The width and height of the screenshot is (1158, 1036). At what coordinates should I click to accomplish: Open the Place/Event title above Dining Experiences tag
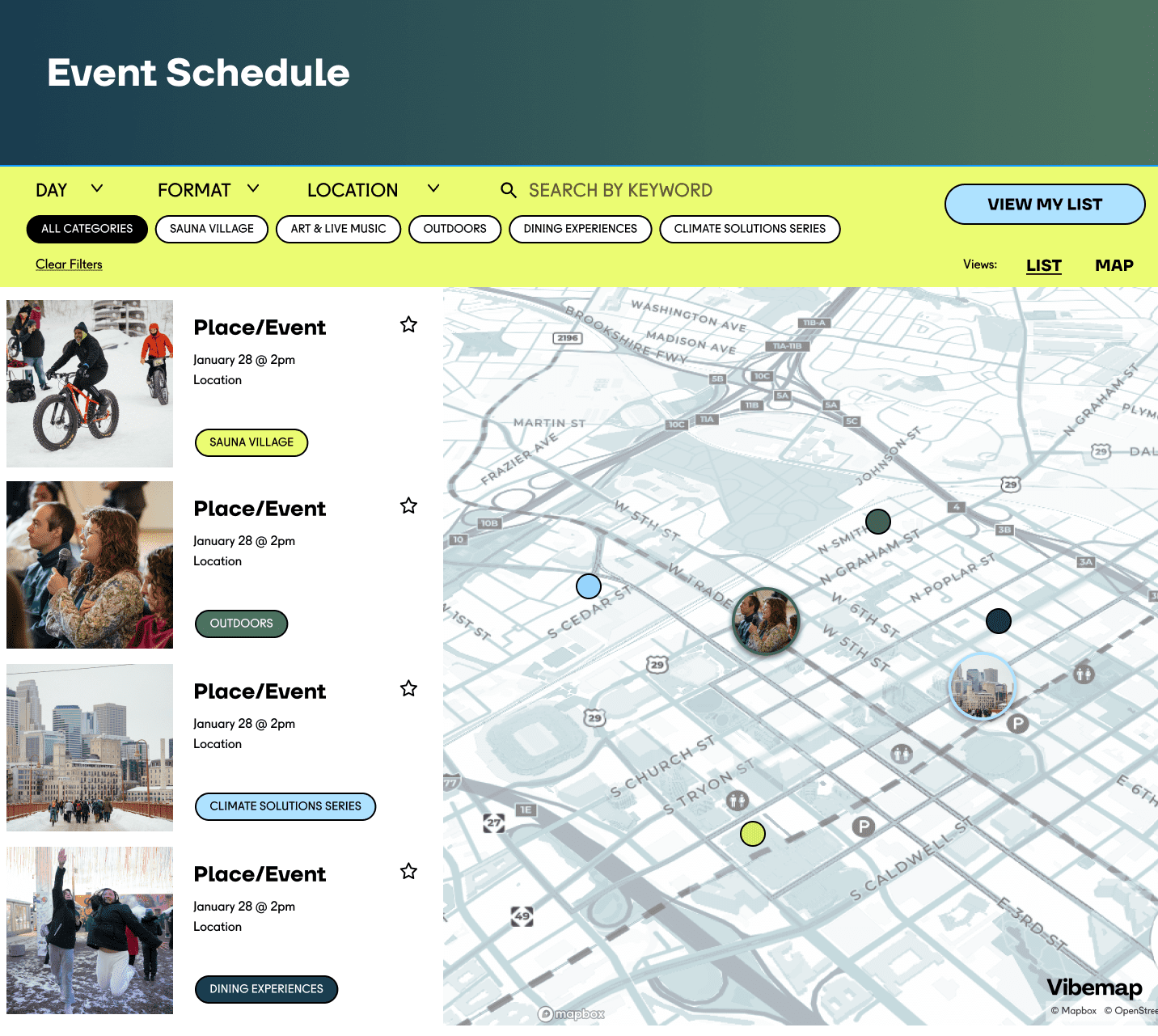pyautogui.click(x=260, y=874)
